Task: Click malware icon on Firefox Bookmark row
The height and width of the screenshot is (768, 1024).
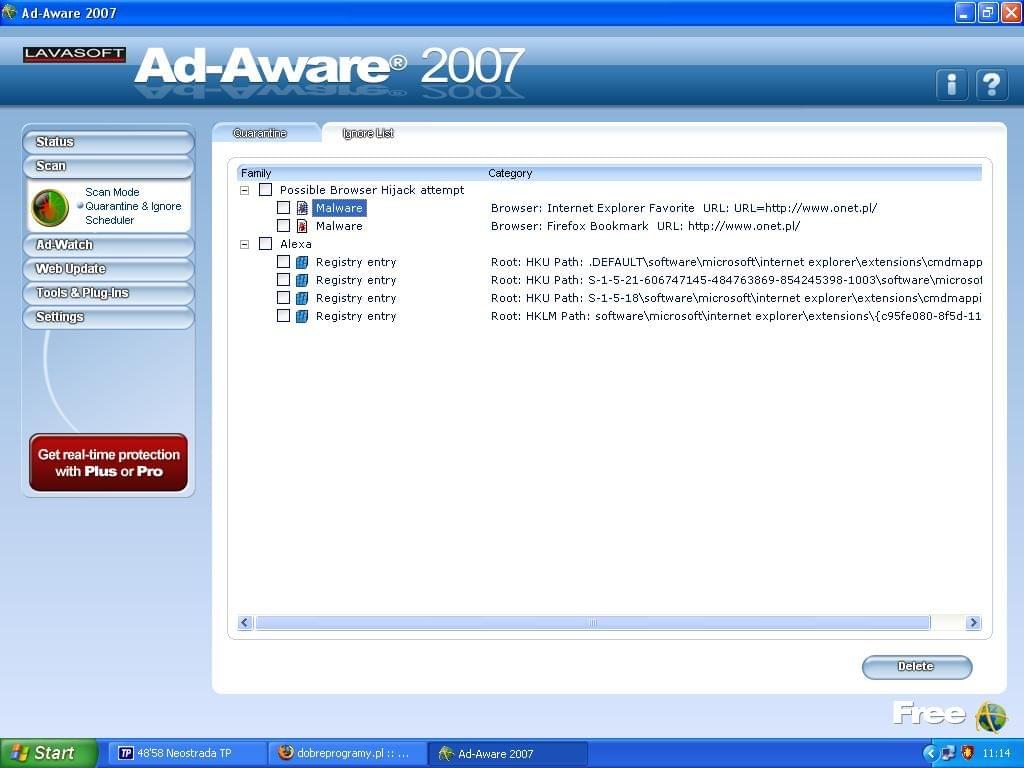Action: tap(302, 226)
